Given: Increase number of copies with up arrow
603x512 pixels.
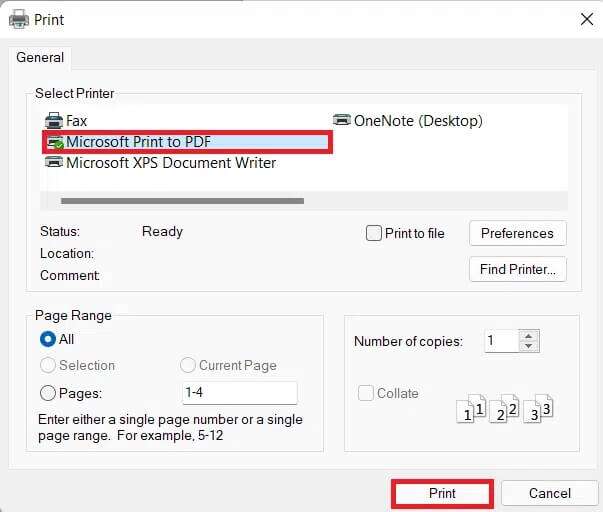Looking at the screenshot, I should click(529, 335).
